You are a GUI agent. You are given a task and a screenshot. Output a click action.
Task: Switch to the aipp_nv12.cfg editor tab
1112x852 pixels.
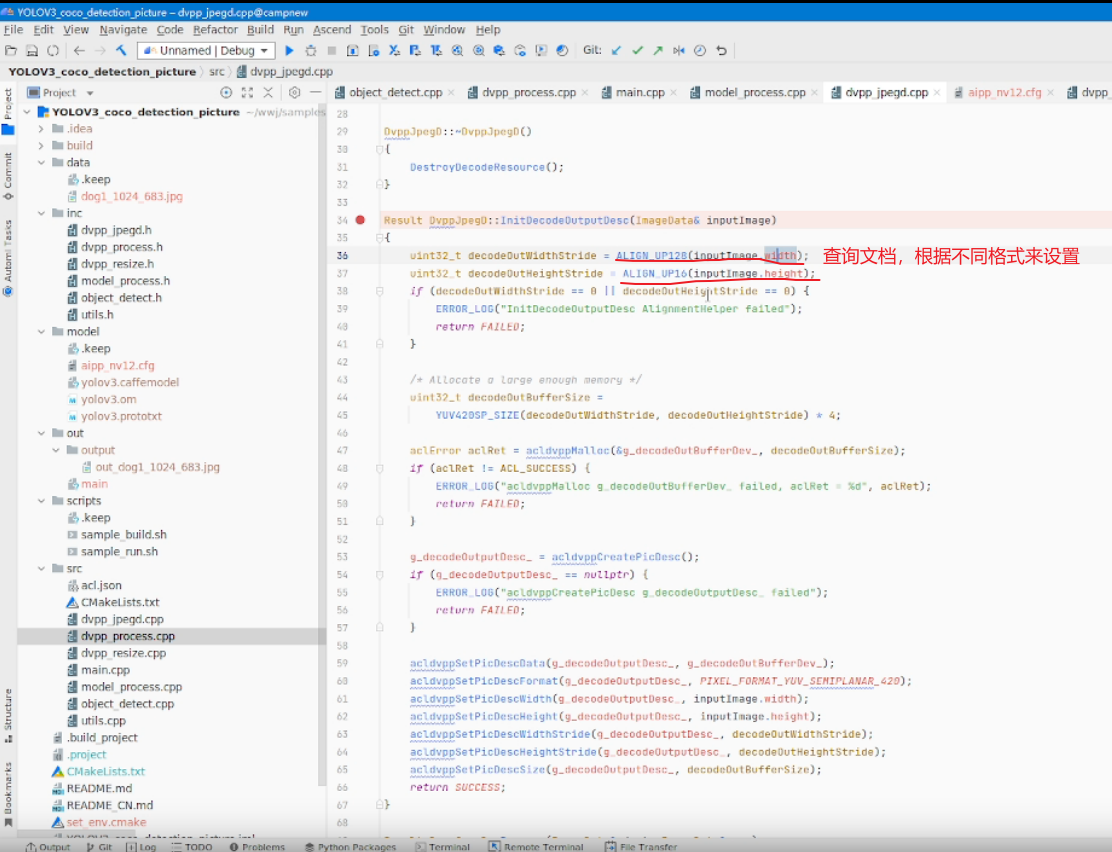tap(1004, 92)
